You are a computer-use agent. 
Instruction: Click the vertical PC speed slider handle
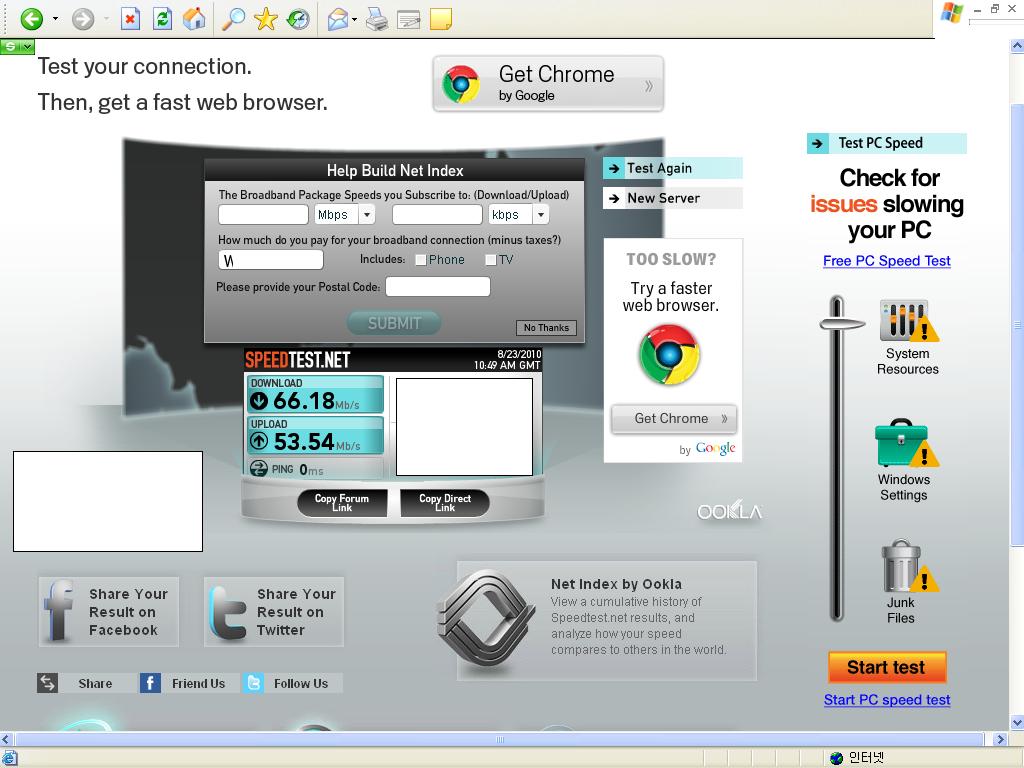point(841,323)
